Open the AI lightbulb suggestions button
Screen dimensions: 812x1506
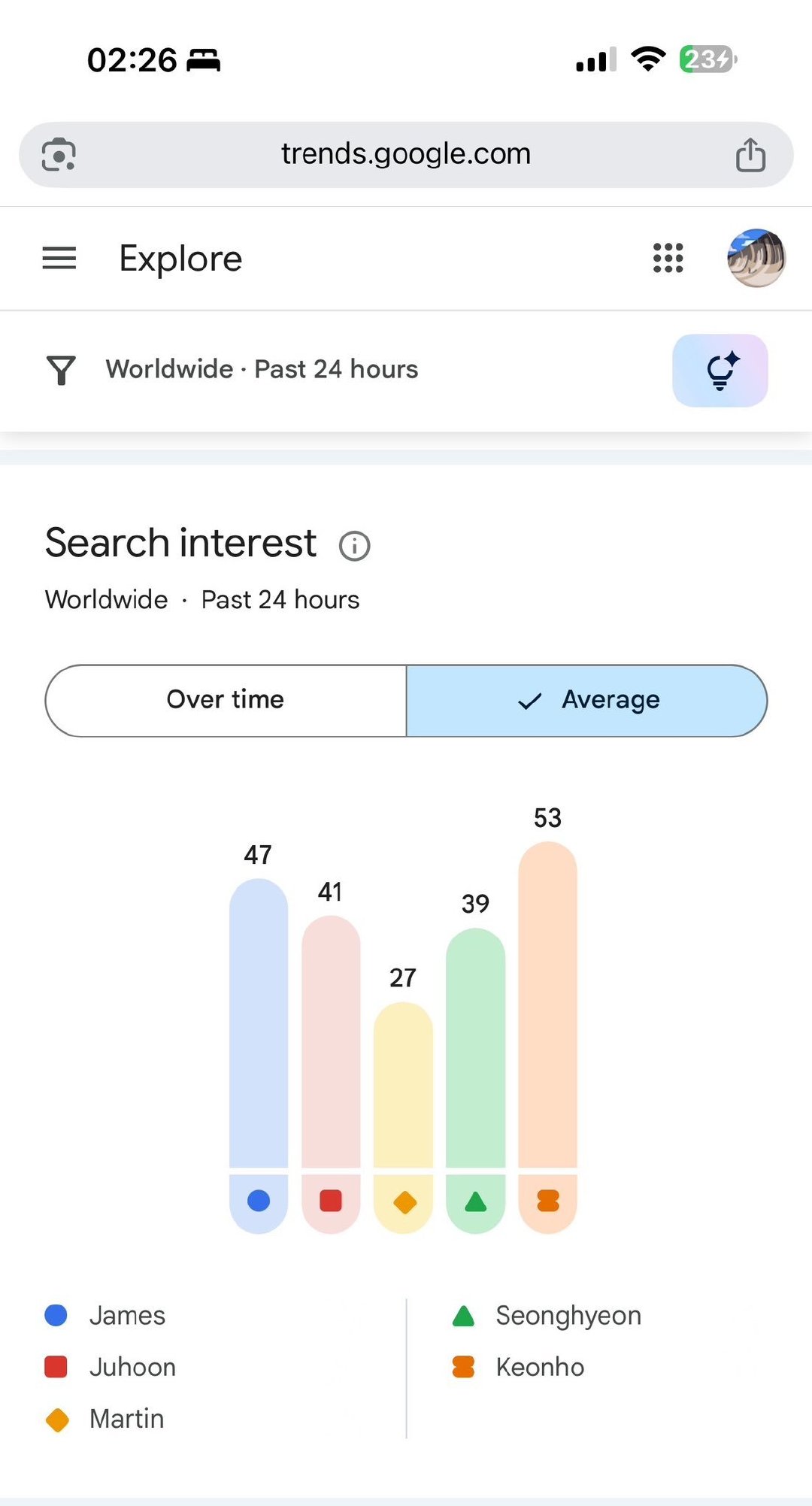click(x=720, y=371)
